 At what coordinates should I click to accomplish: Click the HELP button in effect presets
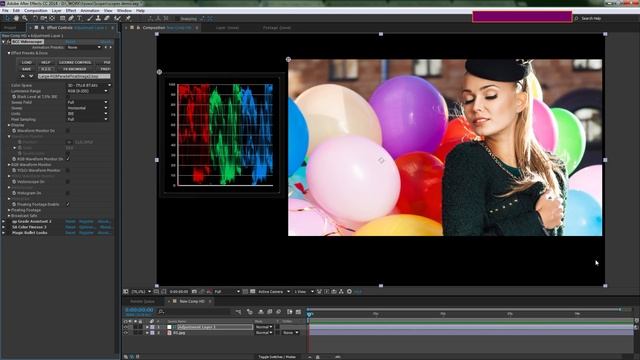pyautogui.click(x=46, y=62)
